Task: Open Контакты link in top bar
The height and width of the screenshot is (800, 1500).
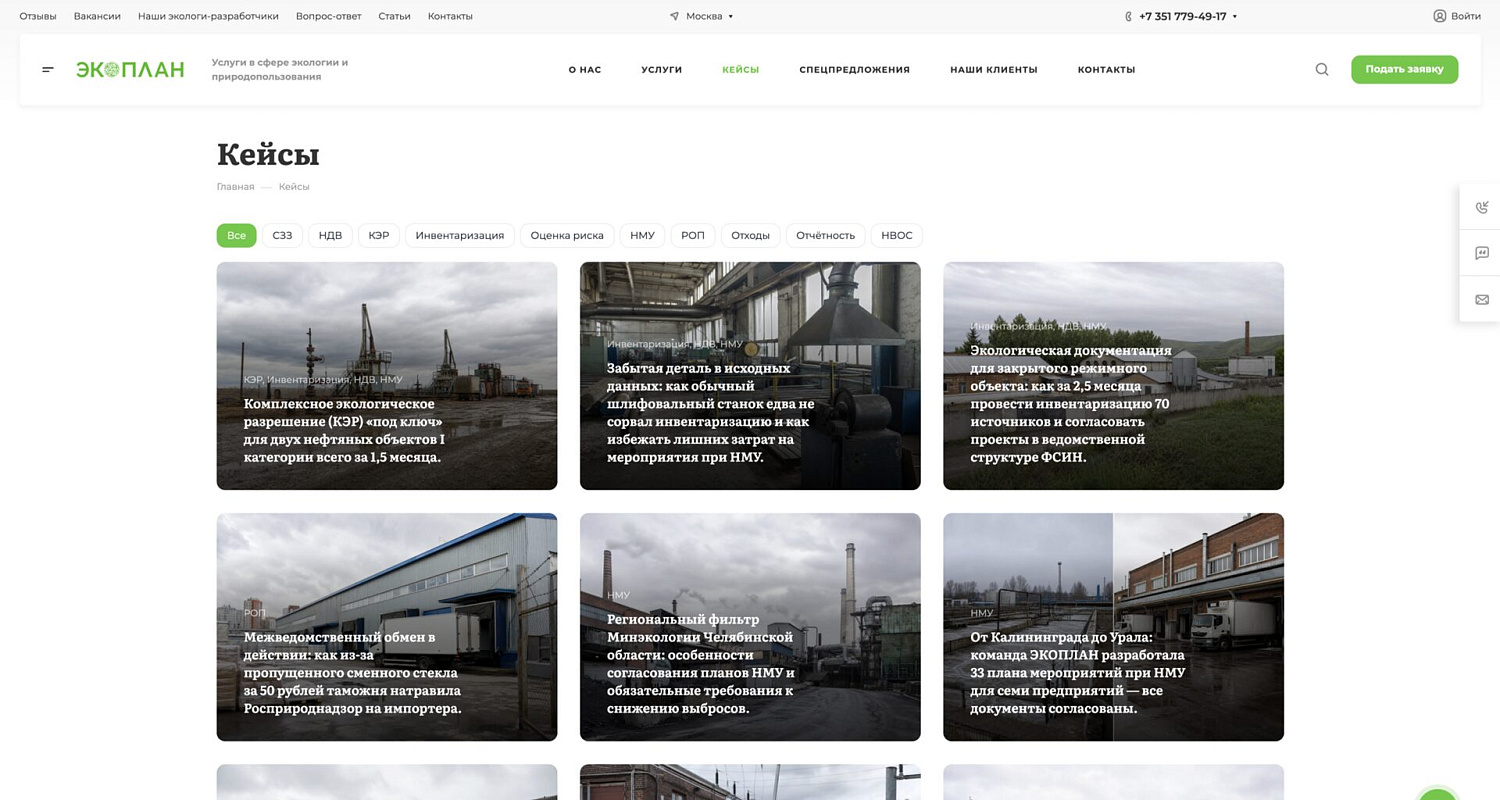Action: 450,16
